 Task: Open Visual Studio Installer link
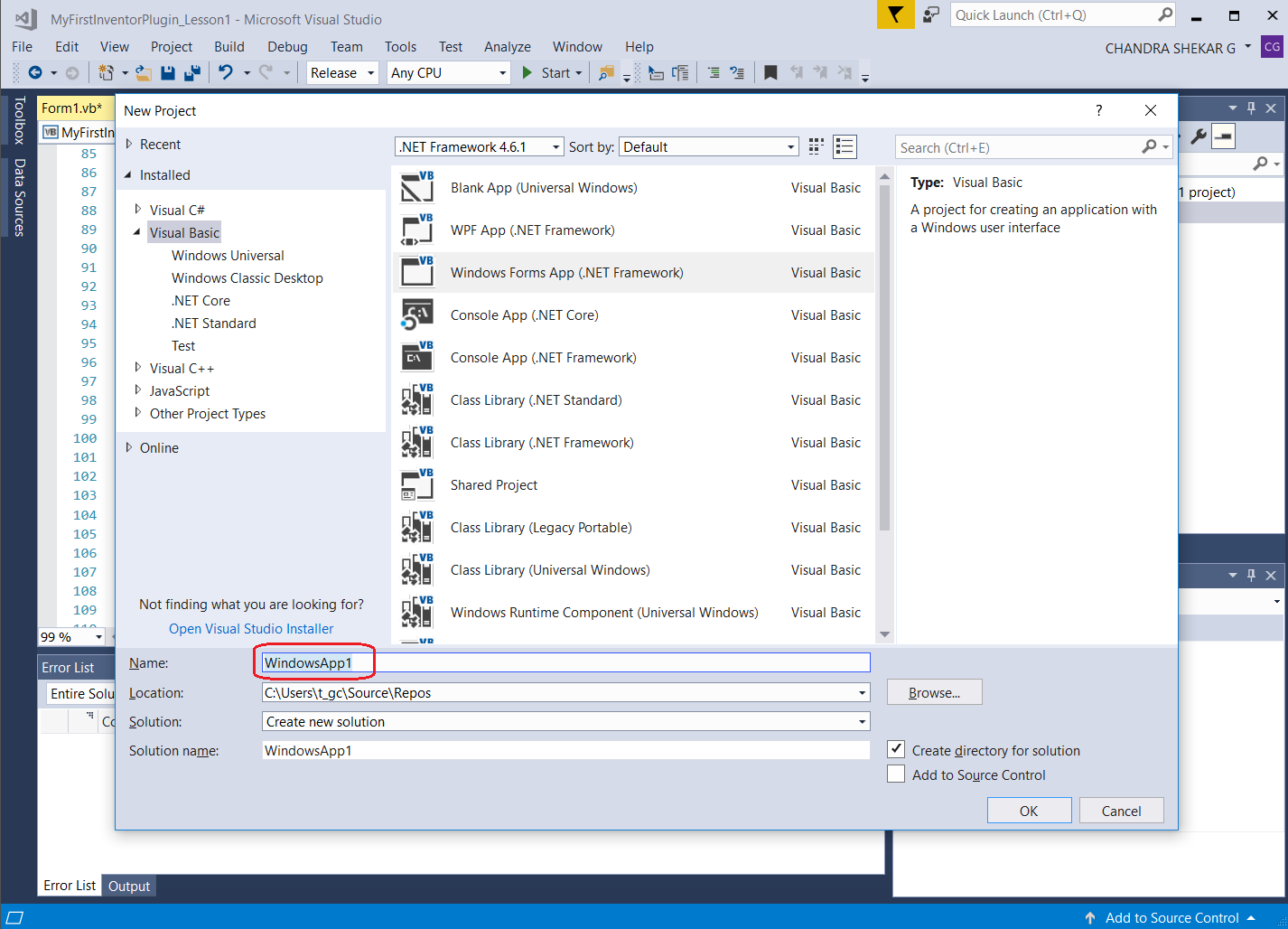click(x=251, y=627)
